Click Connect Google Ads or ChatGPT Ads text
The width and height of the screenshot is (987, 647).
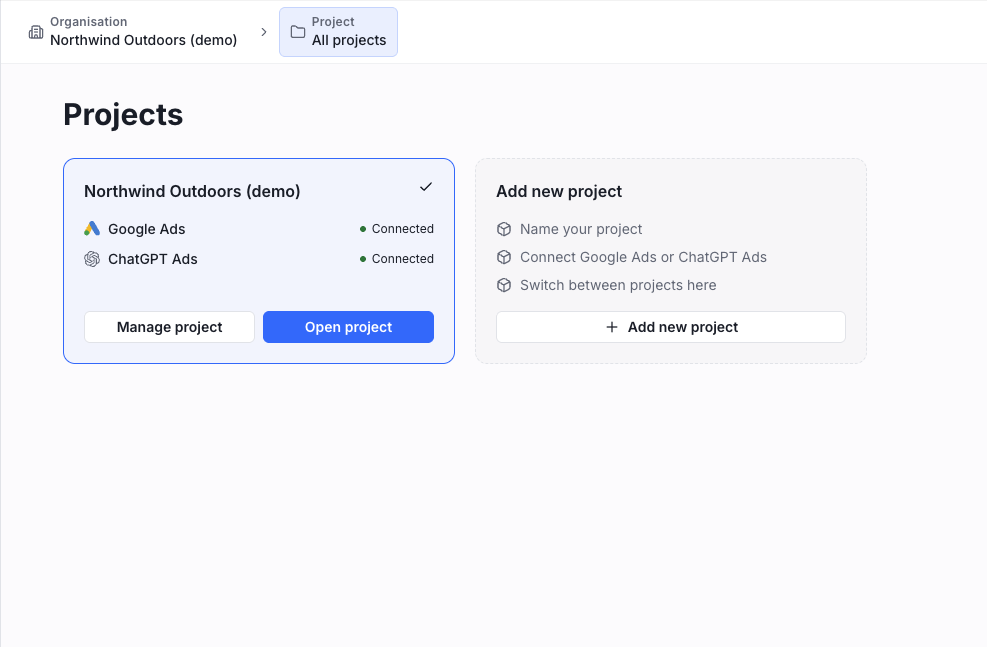(643, 257)
